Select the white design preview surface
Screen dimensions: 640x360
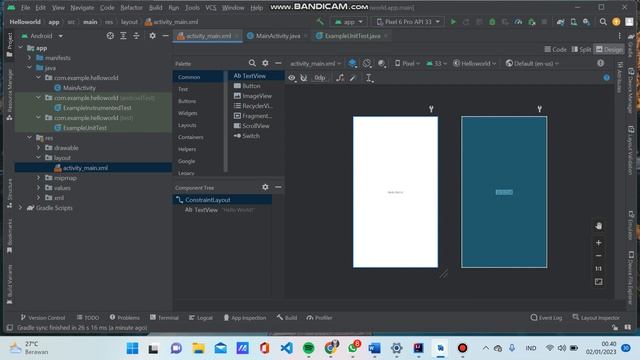[396, 192]
